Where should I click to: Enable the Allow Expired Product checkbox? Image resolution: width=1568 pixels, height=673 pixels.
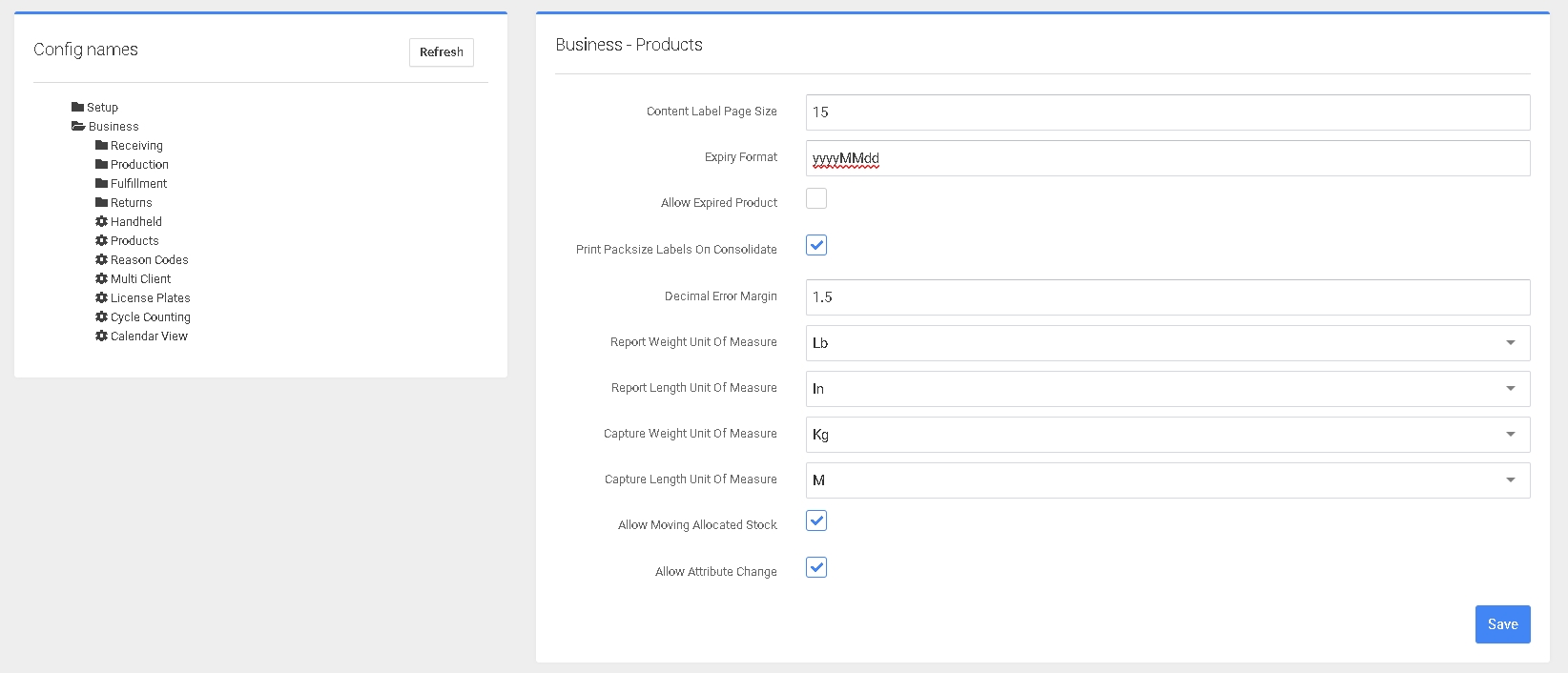[816, 198]
